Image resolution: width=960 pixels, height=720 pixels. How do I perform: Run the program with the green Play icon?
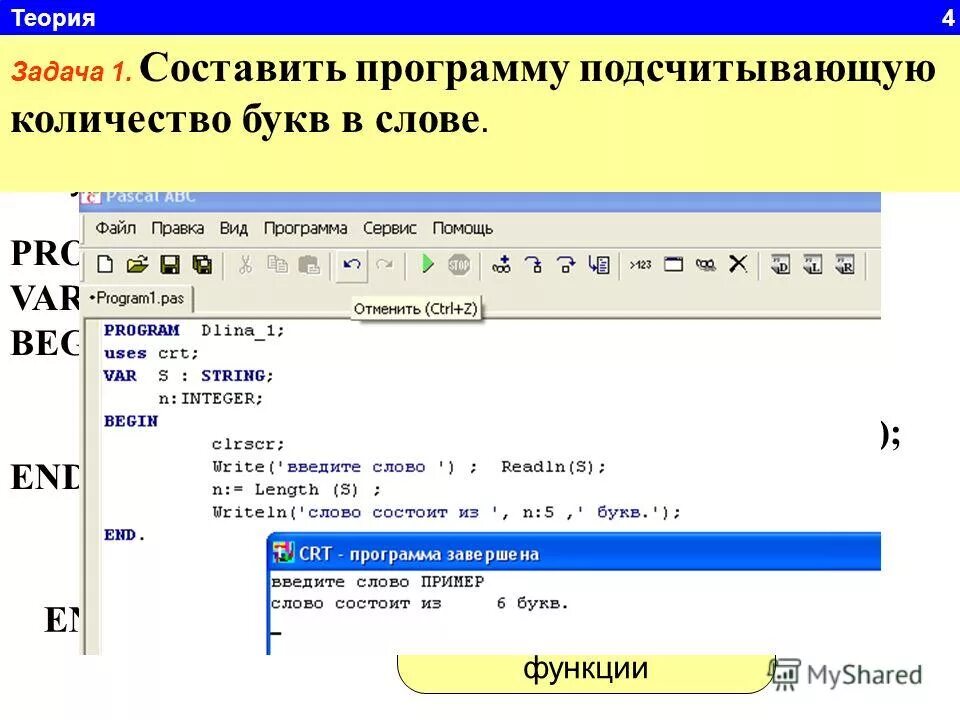coord(428,263)
